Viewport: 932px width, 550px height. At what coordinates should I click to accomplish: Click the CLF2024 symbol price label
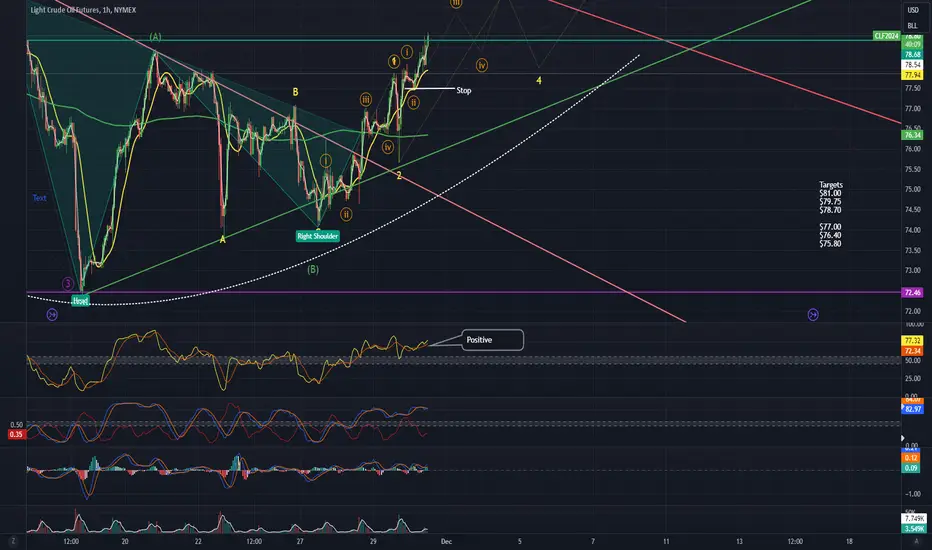coord(886,36)
